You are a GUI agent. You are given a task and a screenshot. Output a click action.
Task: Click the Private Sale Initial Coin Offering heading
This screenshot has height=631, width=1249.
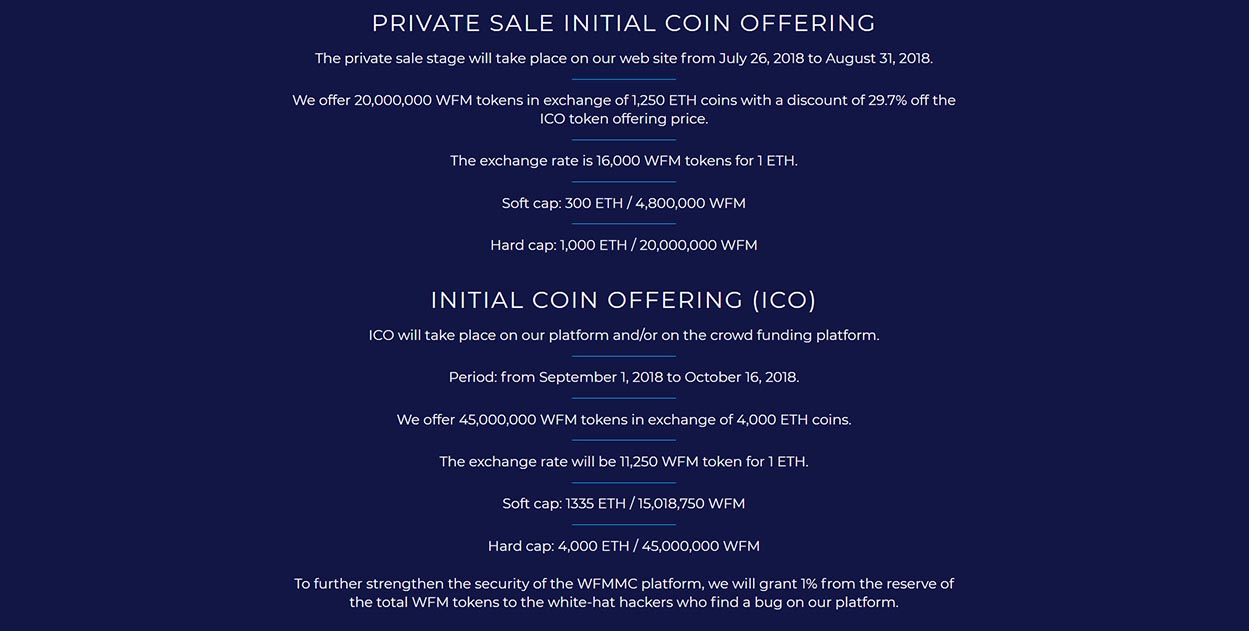click(x=624, y=23)
